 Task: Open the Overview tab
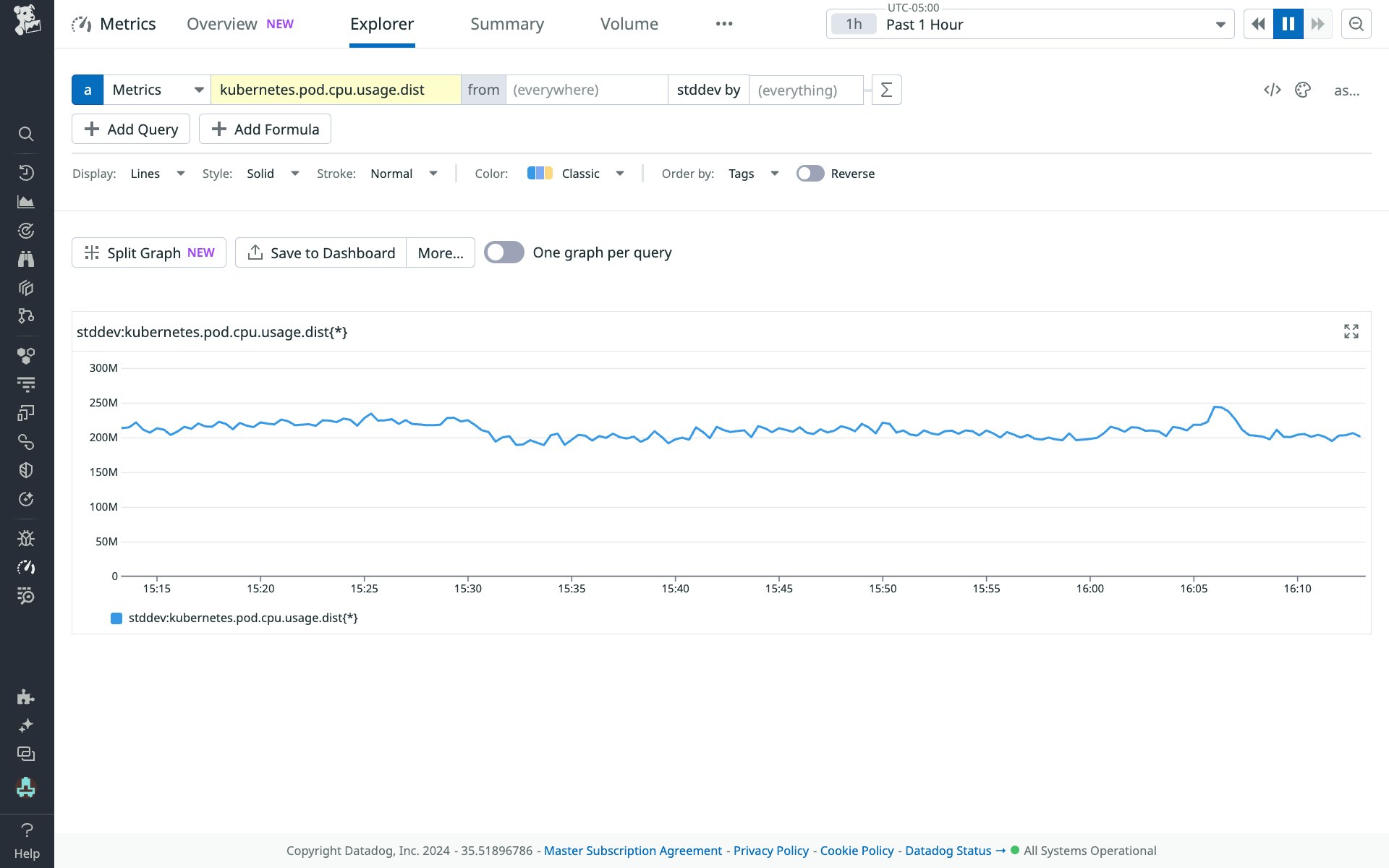[221, 24]
